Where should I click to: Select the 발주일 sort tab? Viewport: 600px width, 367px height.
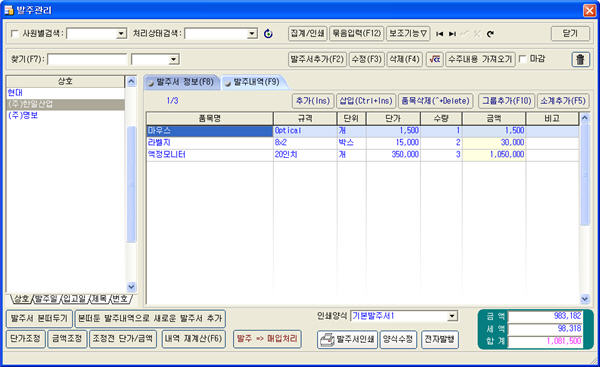point(46,298)
